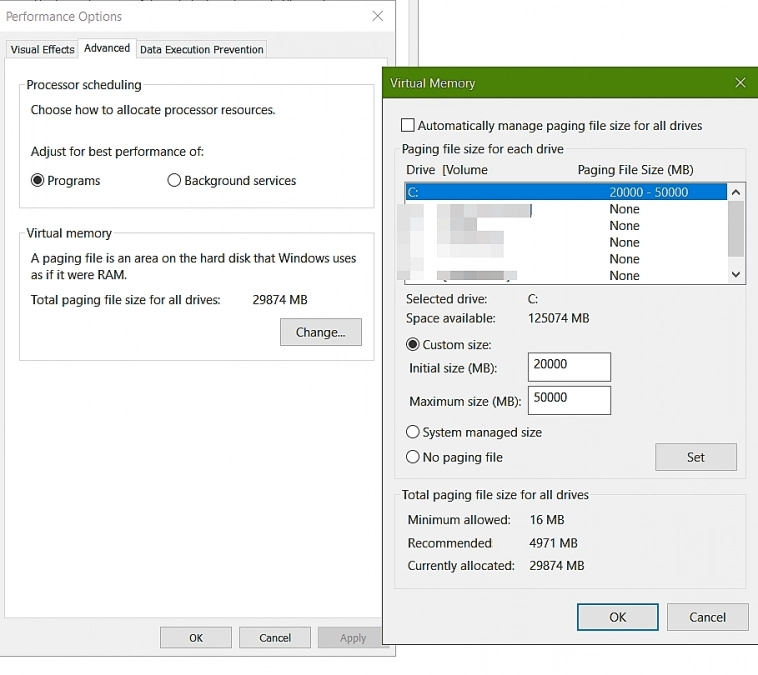Select the Advanced tab
This screenshot has height=675, width=758.
pos(107,48)
